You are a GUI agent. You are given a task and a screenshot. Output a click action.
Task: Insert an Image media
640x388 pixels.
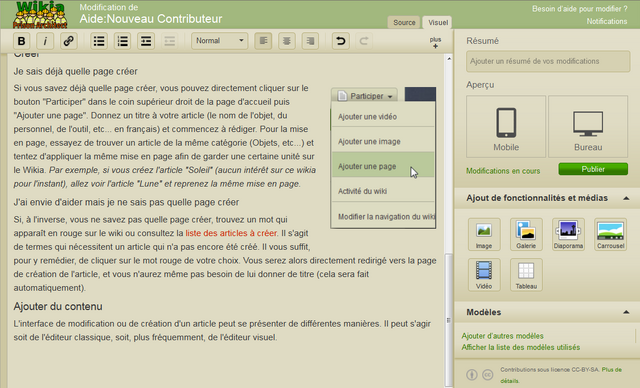pos(484,234)
